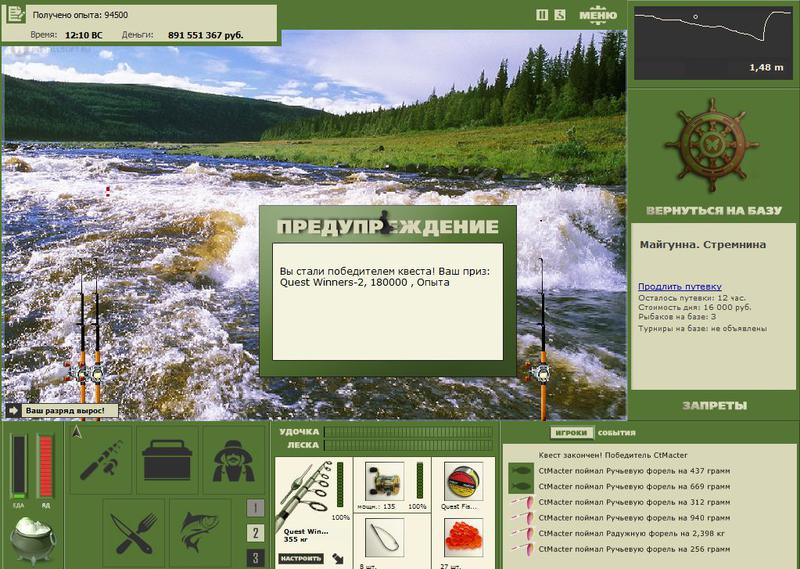Click the ЯД poison level bar

point(46,466)
